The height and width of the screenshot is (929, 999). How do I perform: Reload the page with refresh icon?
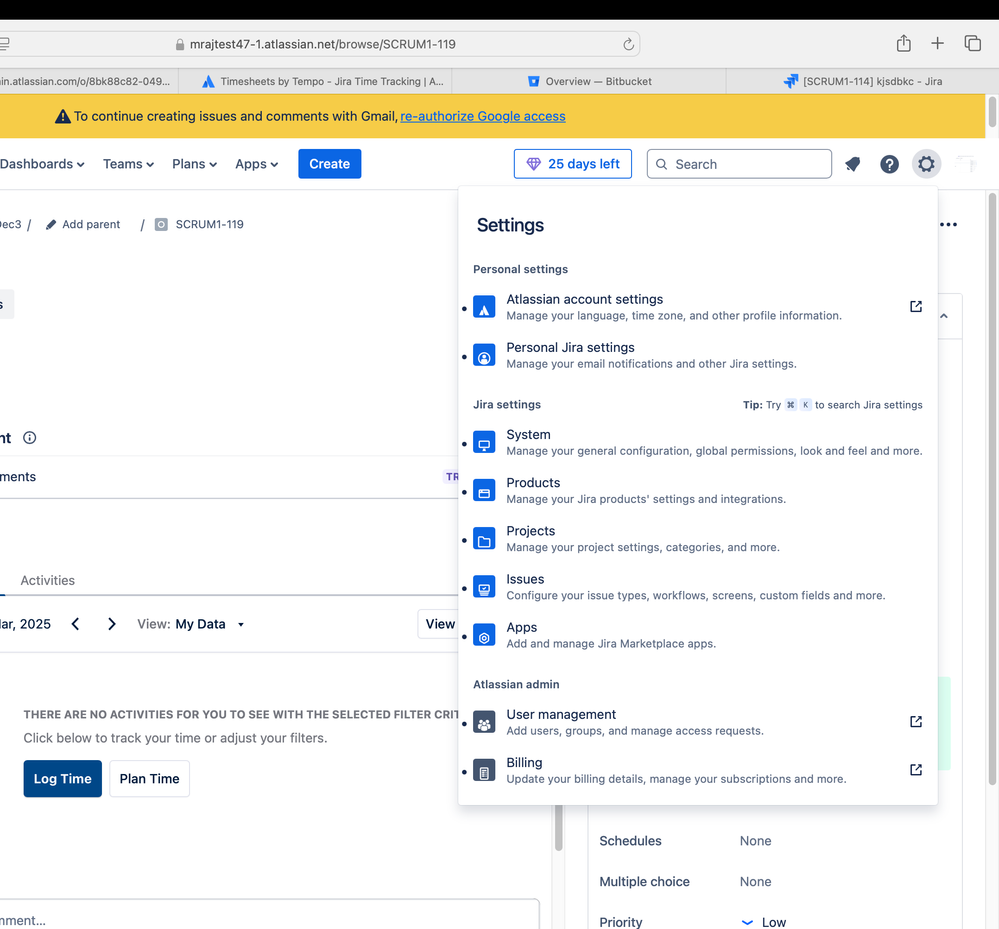pyautogui.click(x=628, y=44)
